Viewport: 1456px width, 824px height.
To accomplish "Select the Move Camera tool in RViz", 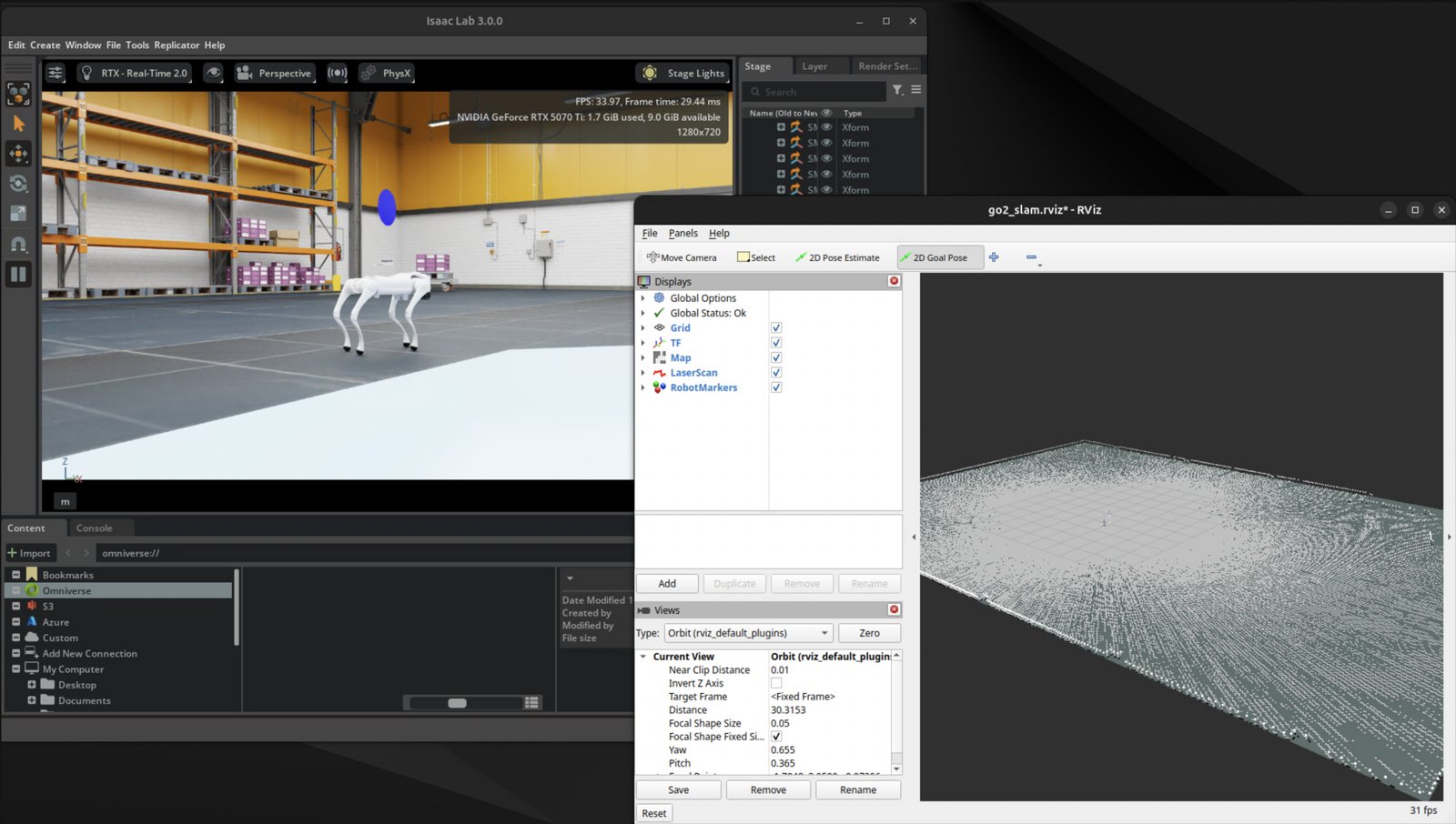I will click(x=682, y=257).
